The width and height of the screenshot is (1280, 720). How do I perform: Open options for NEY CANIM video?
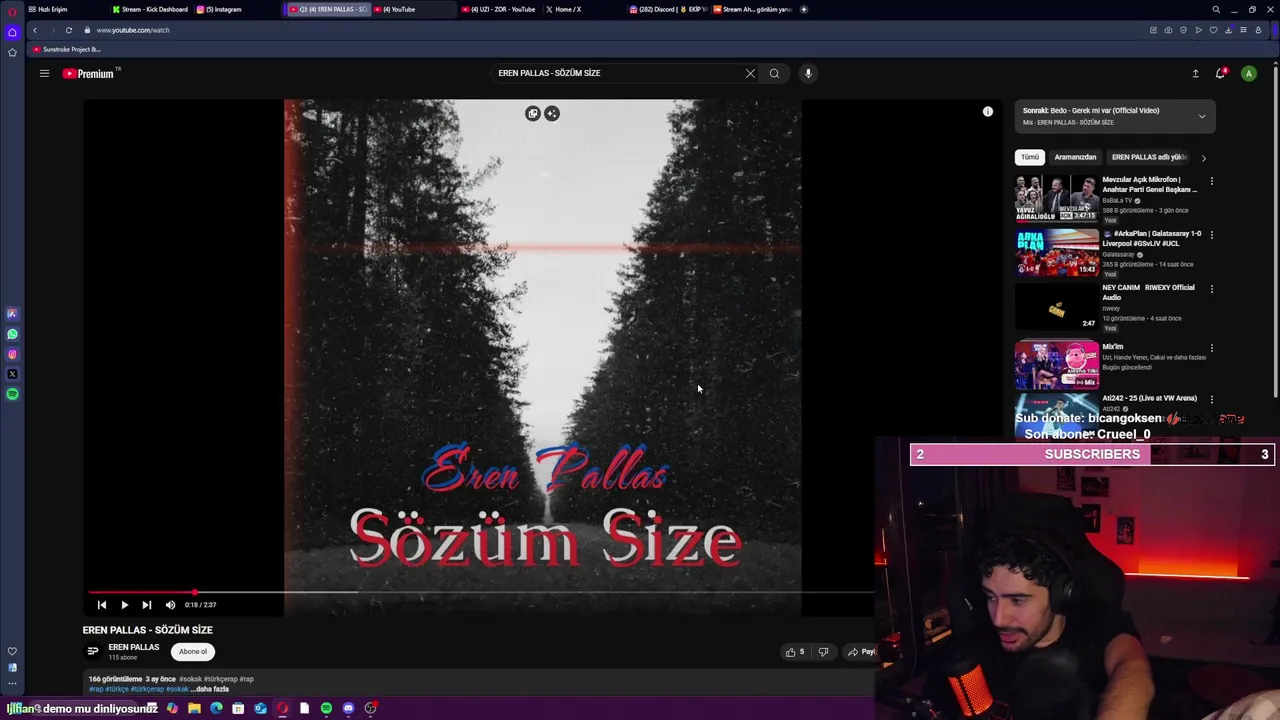(1211, 289)
